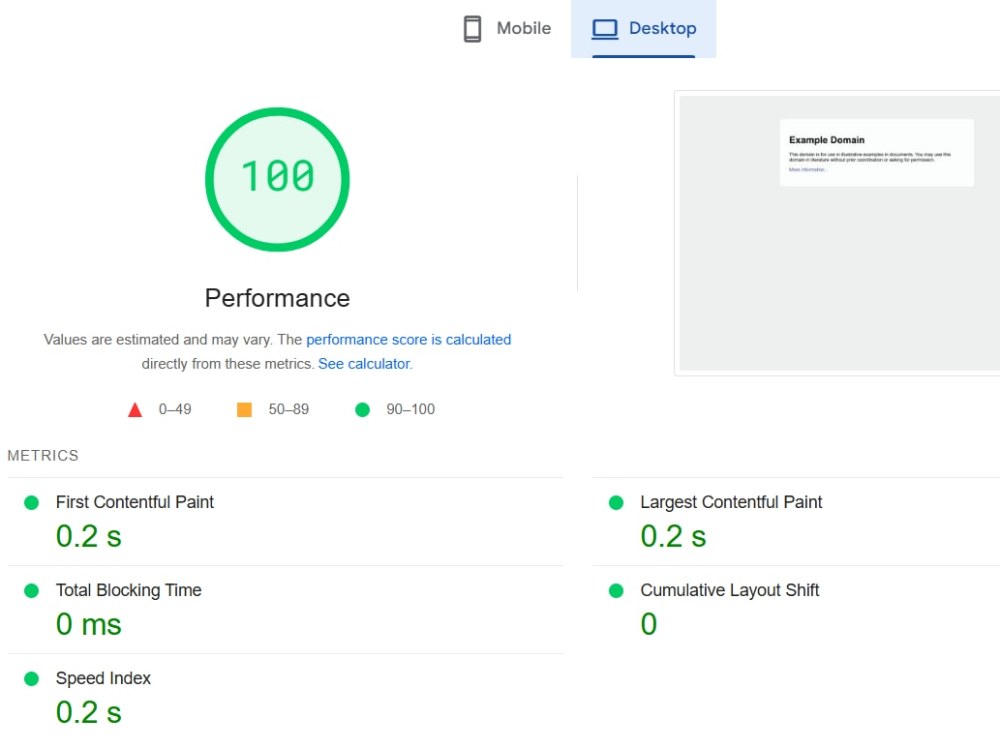Click the '90–100' legend label
Image resolution: width=1000 pixels, height=749 pixels.
[x=410, y=409]
